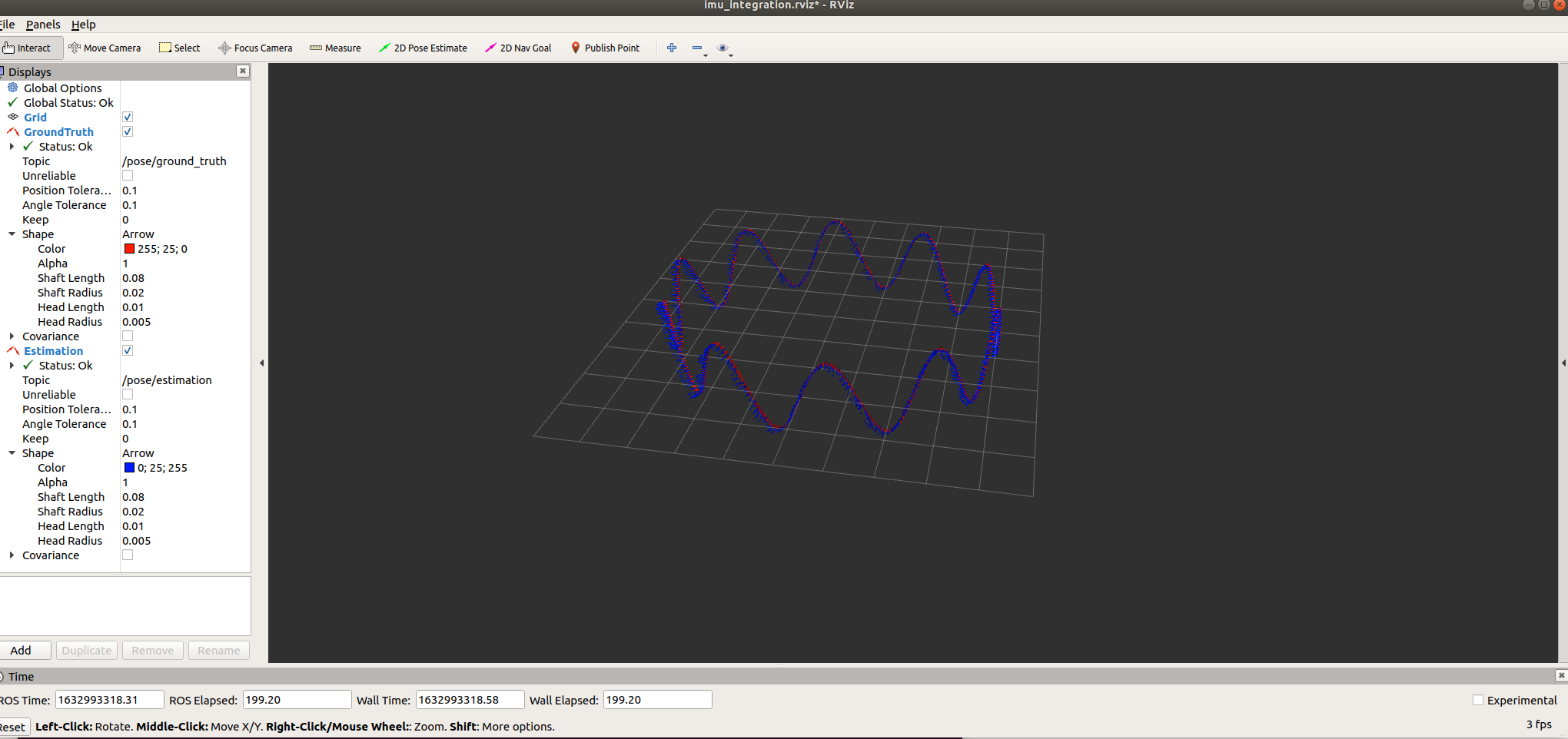Click the Wall Time field
This screenshot has width=1568, height=739.
(470, 700)
